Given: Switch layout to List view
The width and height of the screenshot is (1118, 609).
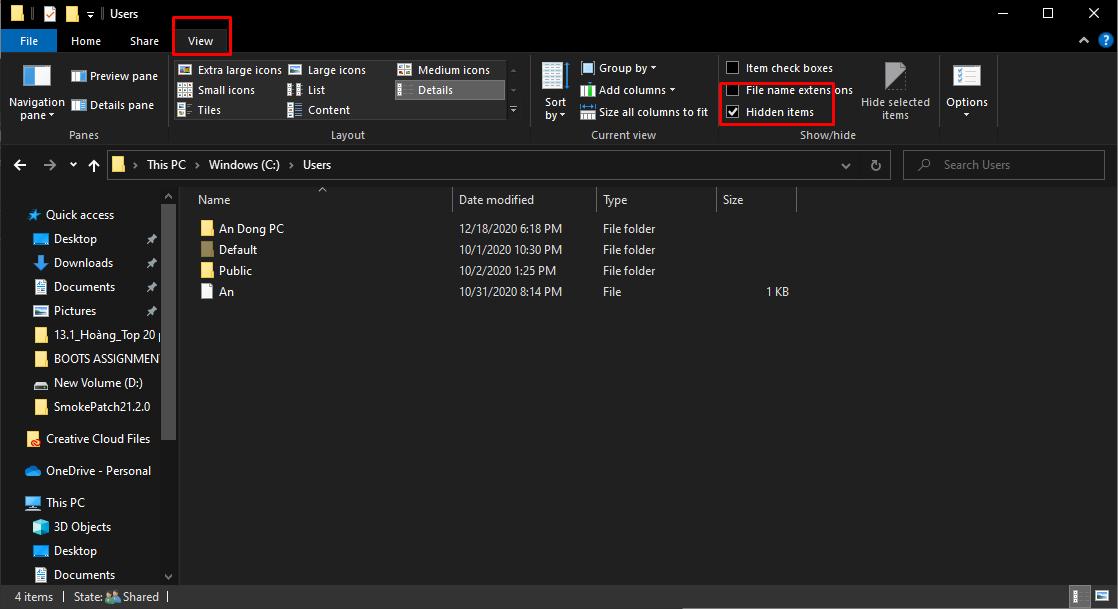Looking at the screenshot, I should click(306, 90).
